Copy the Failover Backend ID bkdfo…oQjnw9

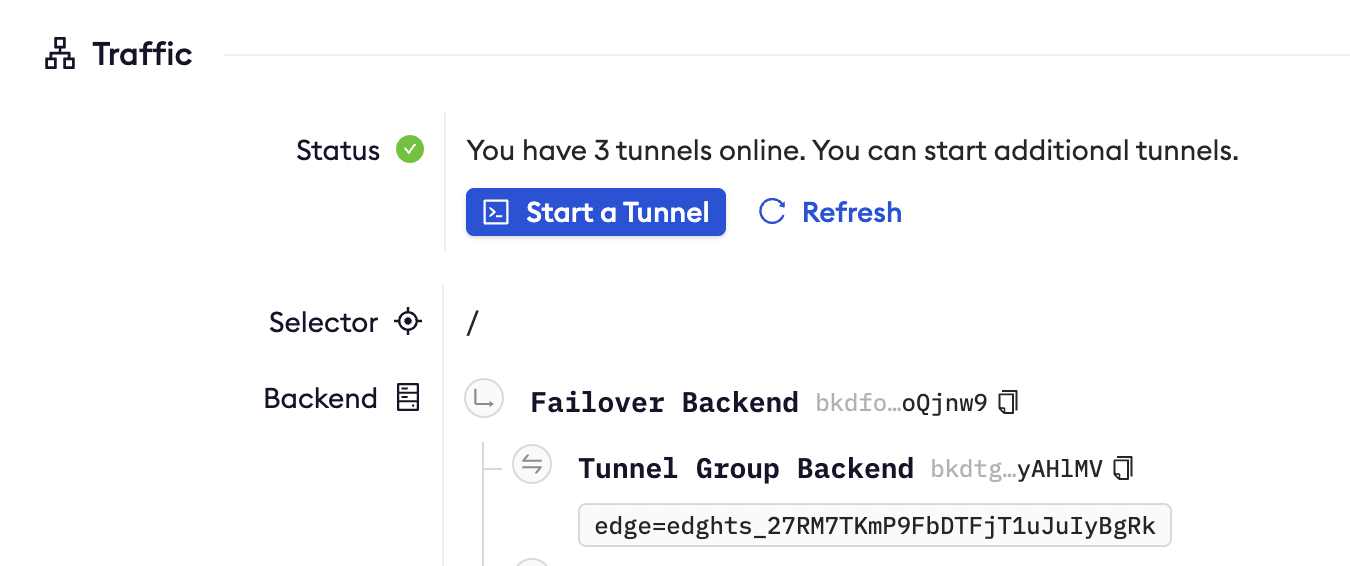coord(1009,403)
